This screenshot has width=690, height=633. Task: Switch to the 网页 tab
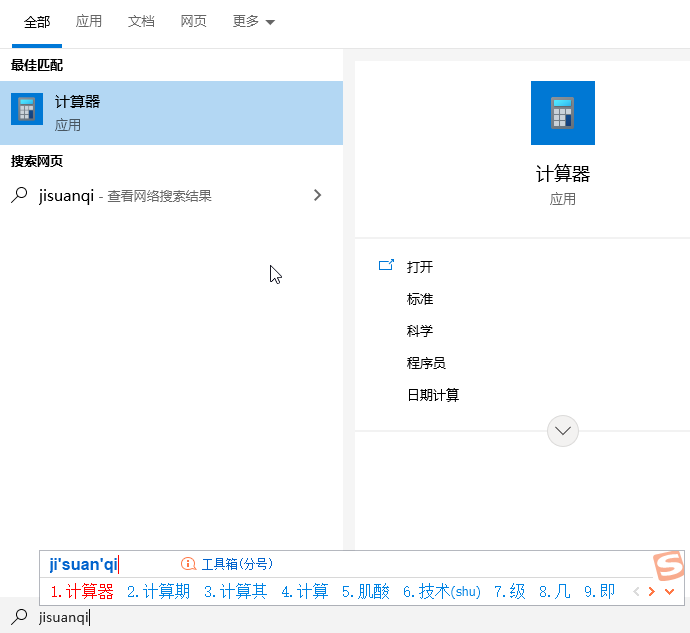193,21
